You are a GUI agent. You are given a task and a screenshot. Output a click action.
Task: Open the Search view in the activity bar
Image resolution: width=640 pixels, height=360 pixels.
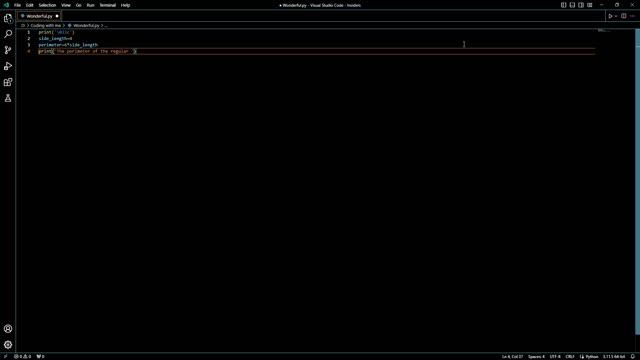coord(8,34)
